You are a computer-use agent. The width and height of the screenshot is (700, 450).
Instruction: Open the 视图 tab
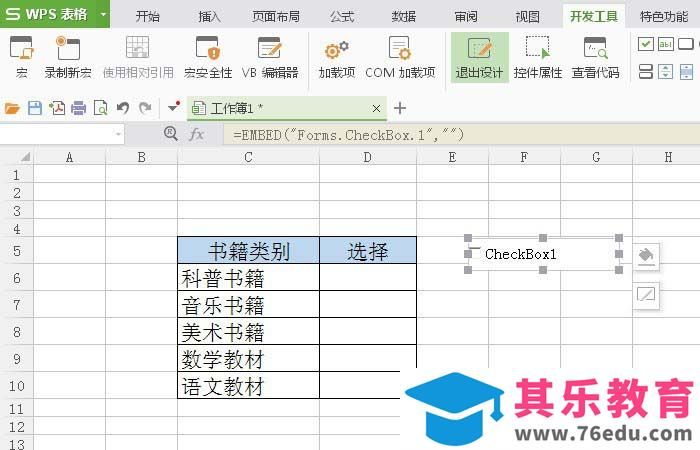[x=528, y=17]
